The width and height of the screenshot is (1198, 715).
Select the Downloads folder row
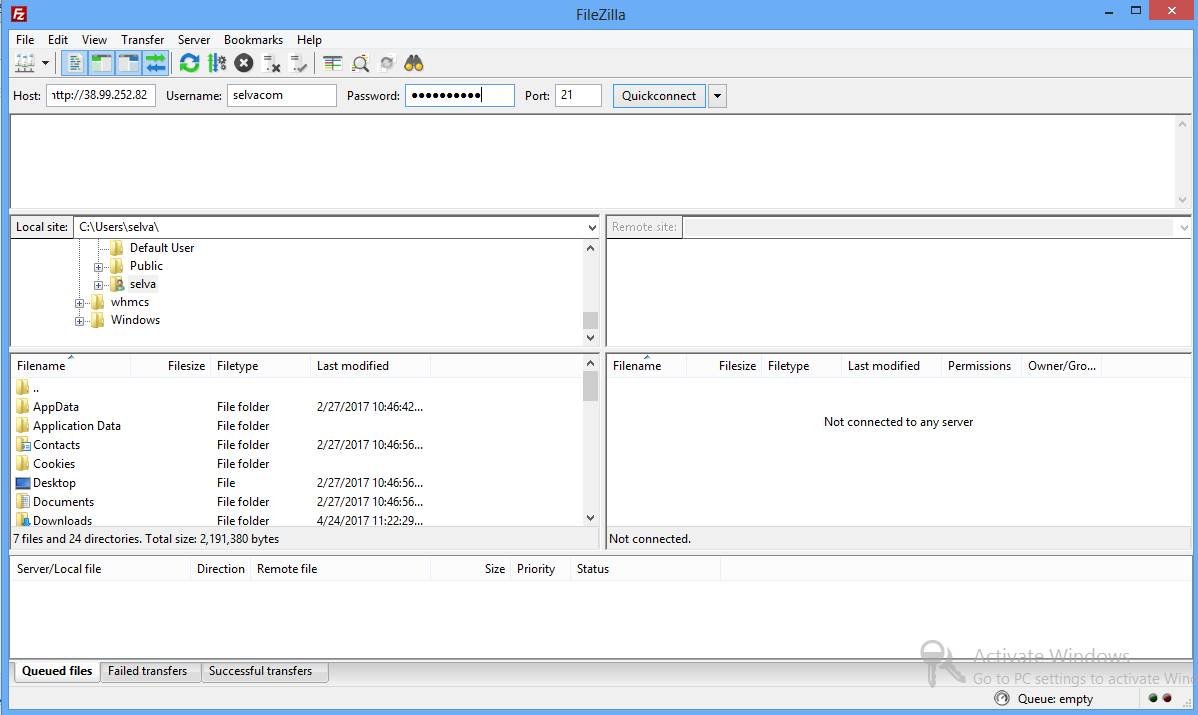(296, 519)
